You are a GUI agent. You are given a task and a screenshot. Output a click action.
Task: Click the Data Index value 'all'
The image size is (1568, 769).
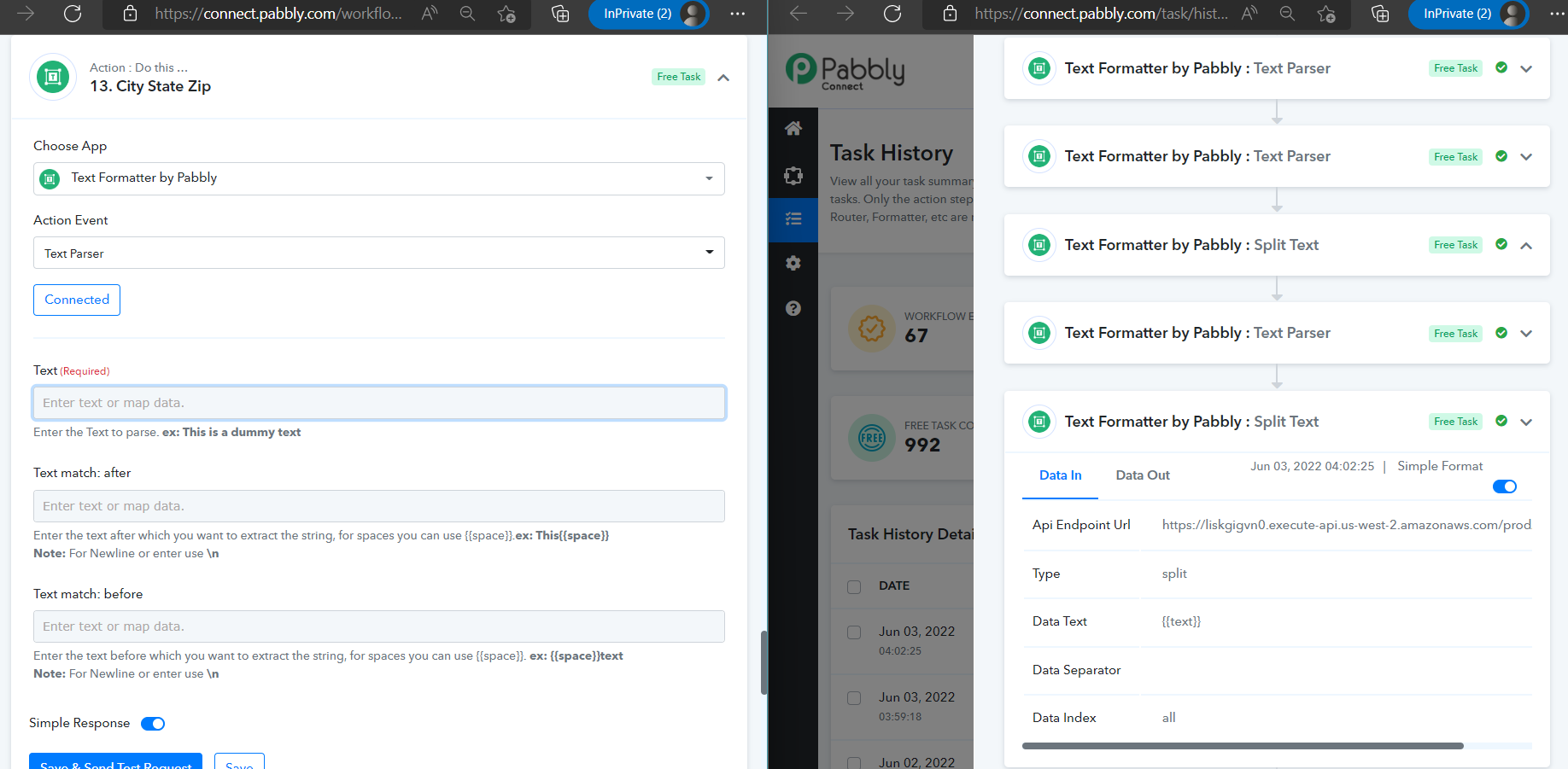(x=1168, y=718)
